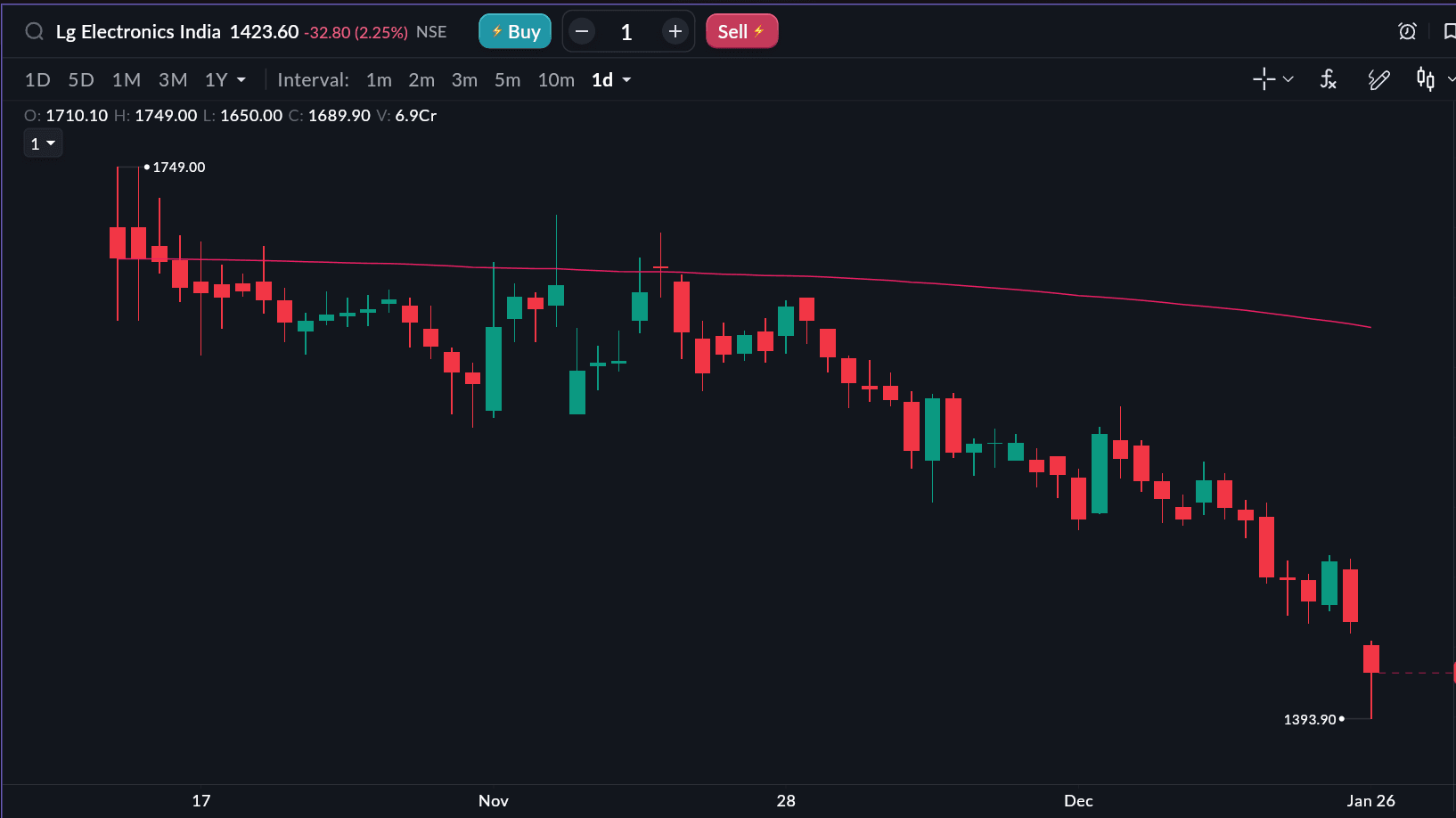Open the fx indicators menu
Viewport: 1456px width, 818px height.
(1328, 79)
